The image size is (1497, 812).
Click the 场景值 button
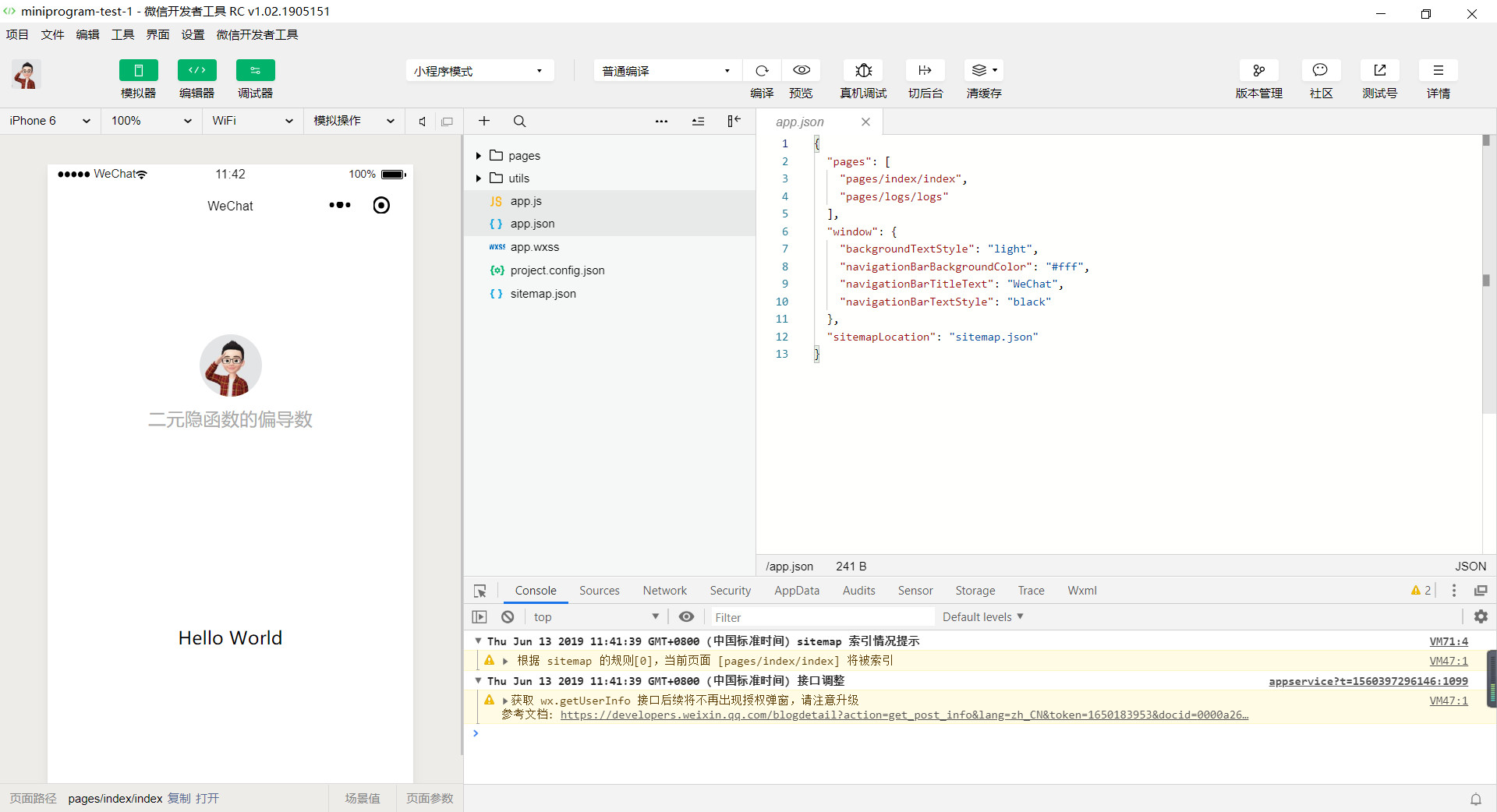363,798
